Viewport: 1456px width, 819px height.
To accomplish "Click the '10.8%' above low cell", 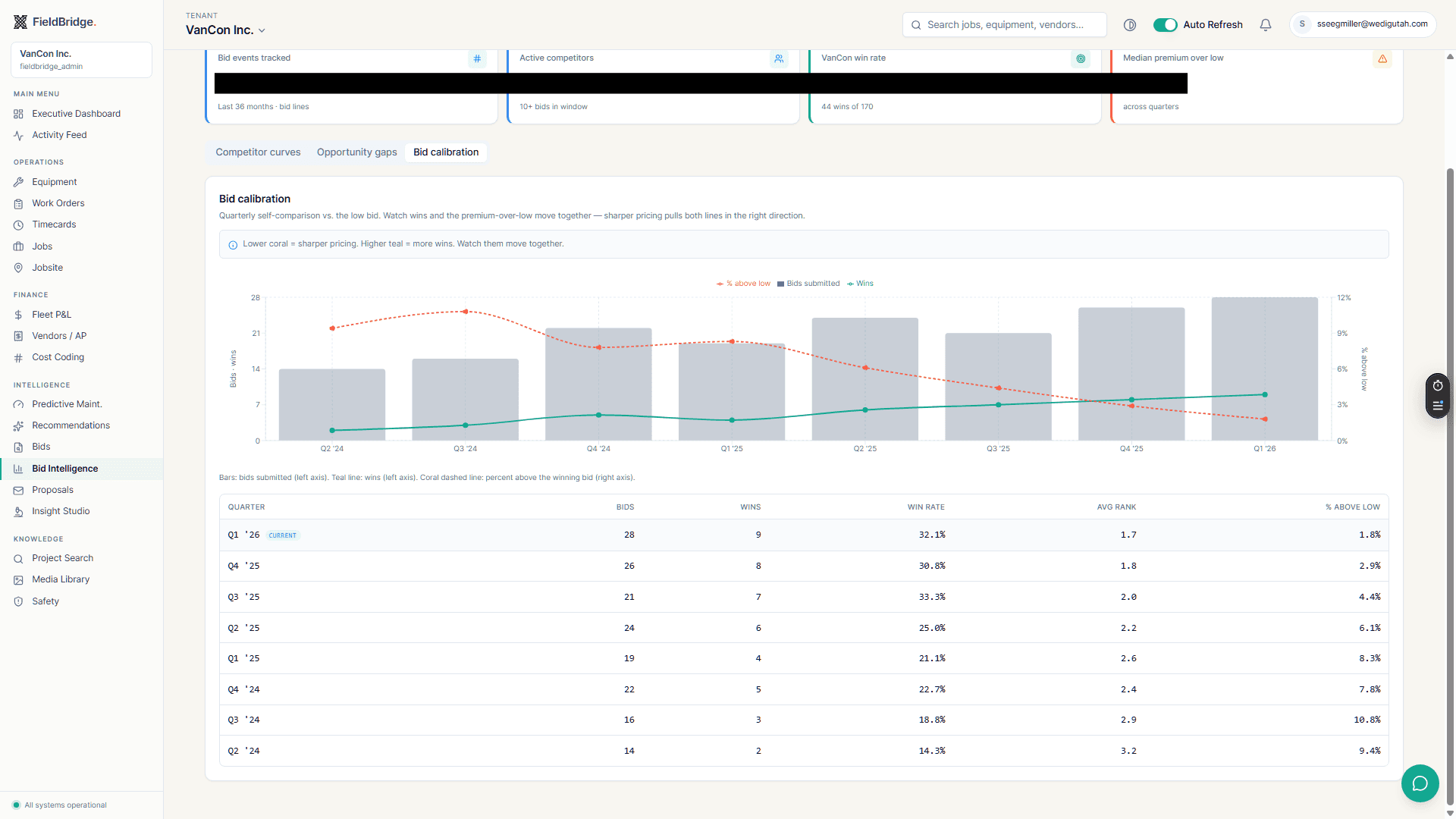I will tap(1367, 720).
